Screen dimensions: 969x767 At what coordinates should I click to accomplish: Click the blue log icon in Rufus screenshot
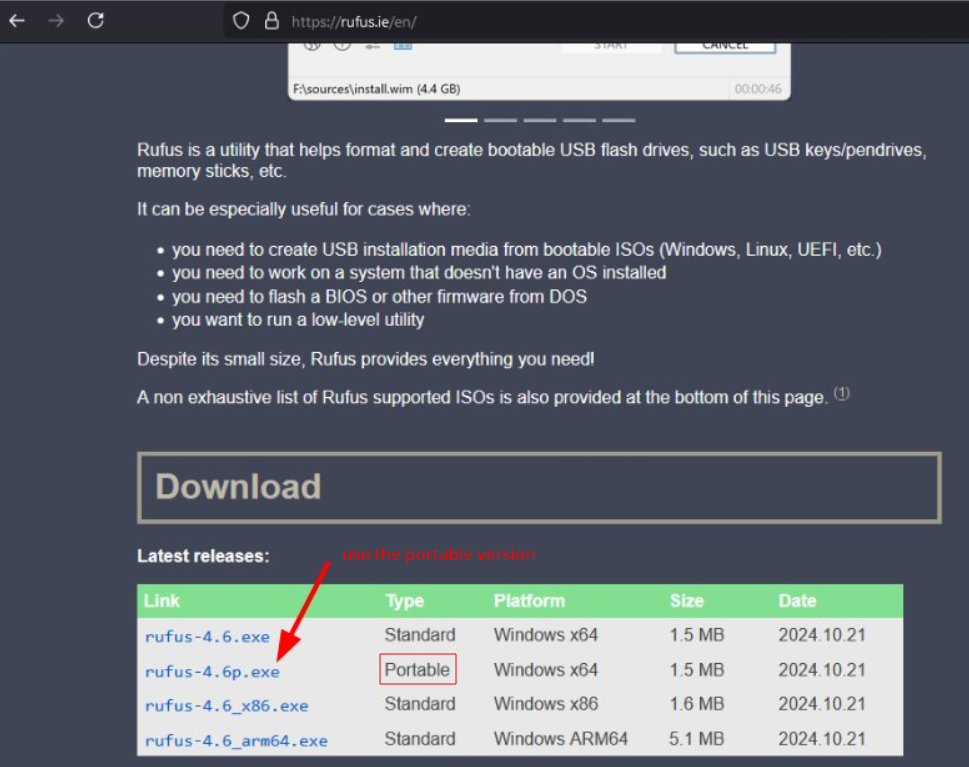click(402, 45)
